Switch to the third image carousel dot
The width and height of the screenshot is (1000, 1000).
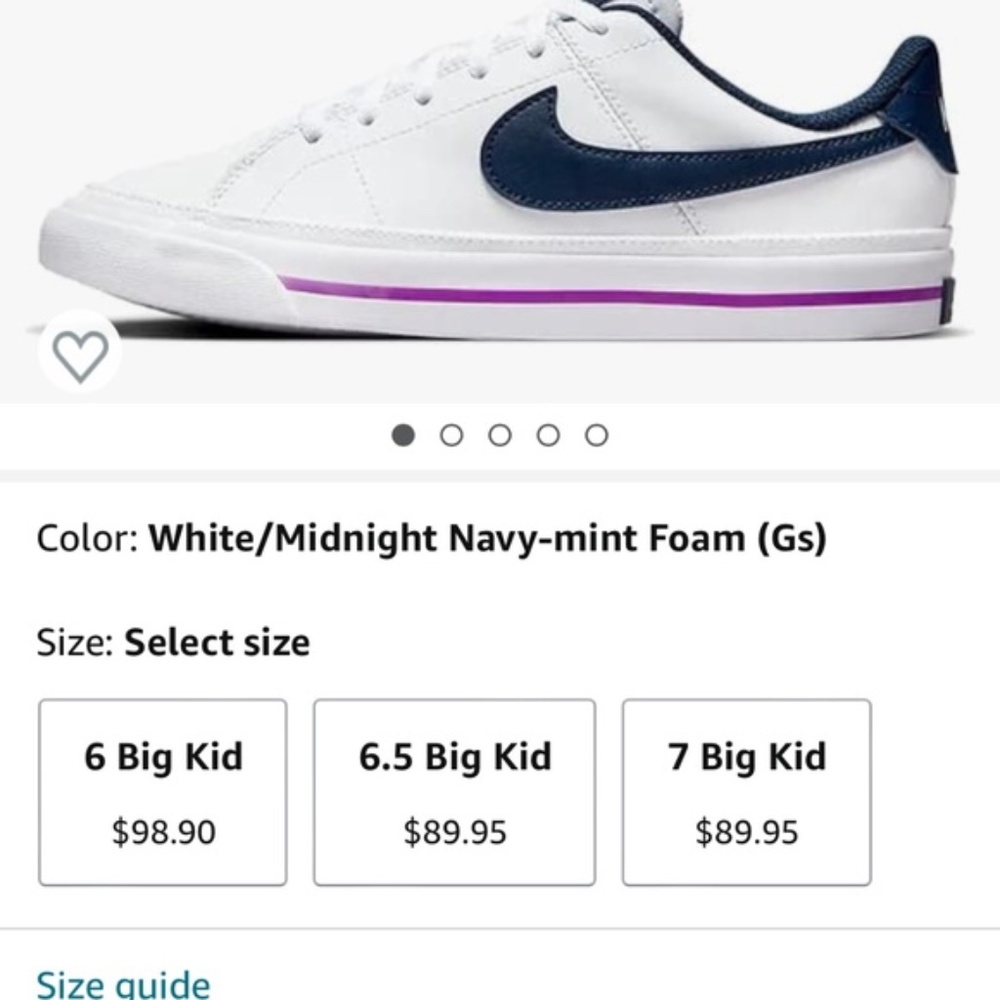[500, 434]
